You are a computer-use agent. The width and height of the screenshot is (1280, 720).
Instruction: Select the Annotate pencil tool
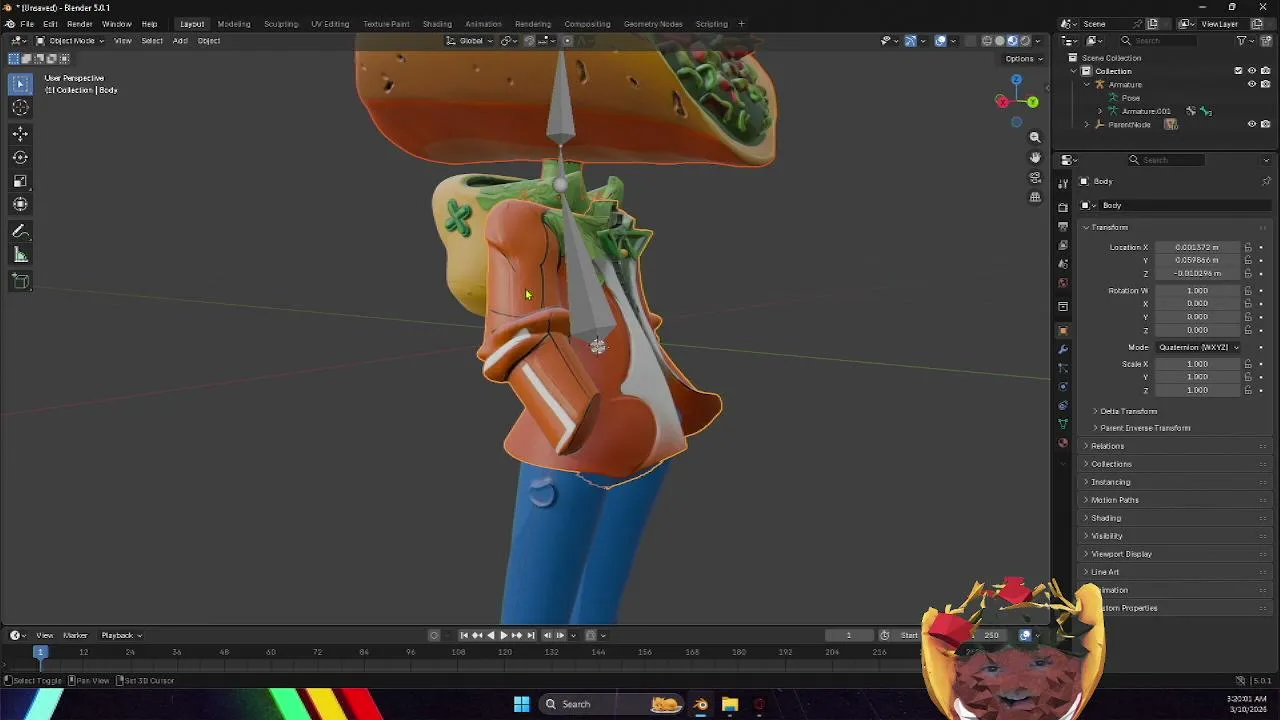point(20,232)
